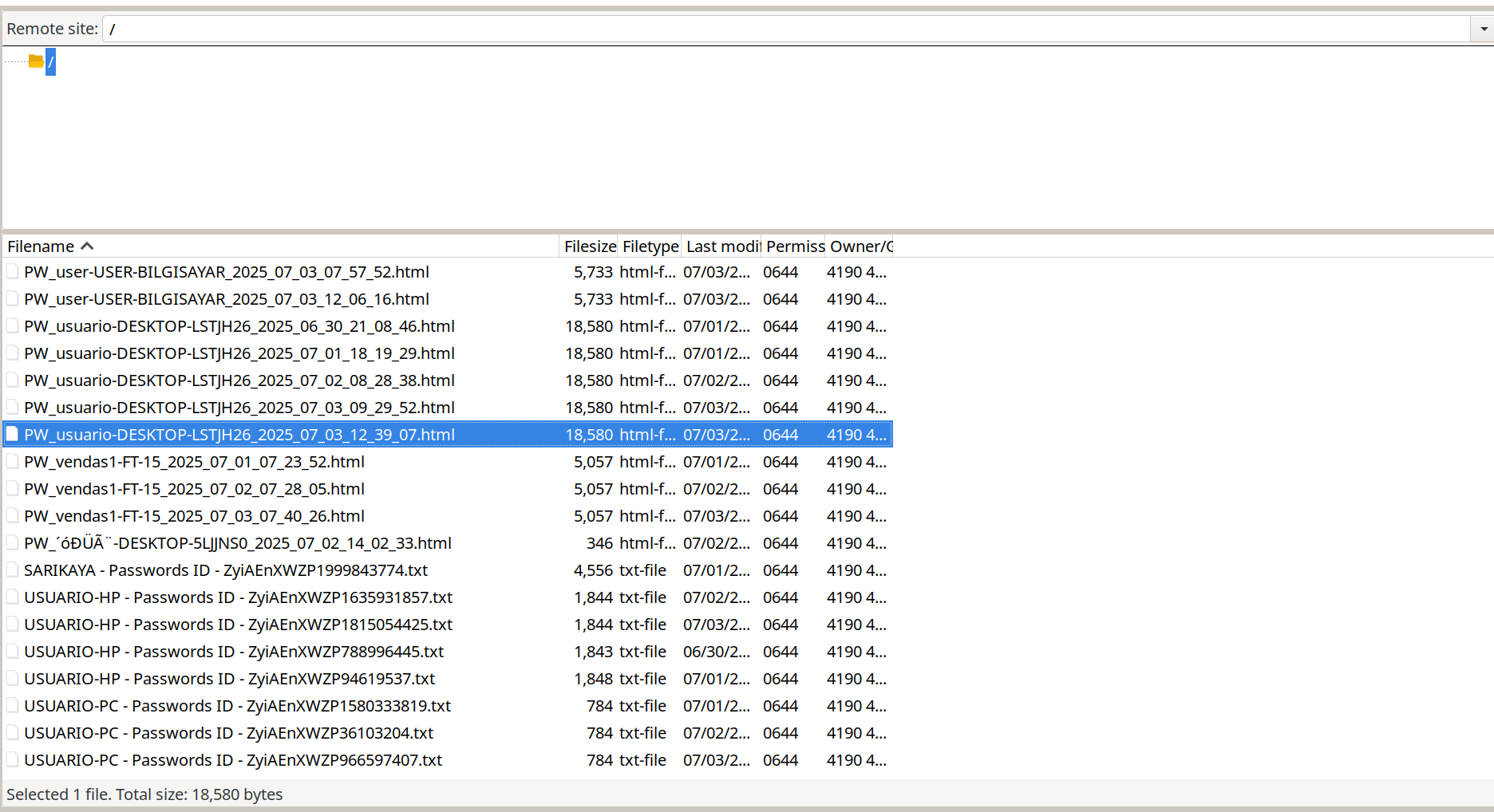Screen dimensions: 1494x812
Task: Click file icon of DESKTOP-5LJJNS0_2025_07_02_14_02_33.html
Action: tap(13, 543)
